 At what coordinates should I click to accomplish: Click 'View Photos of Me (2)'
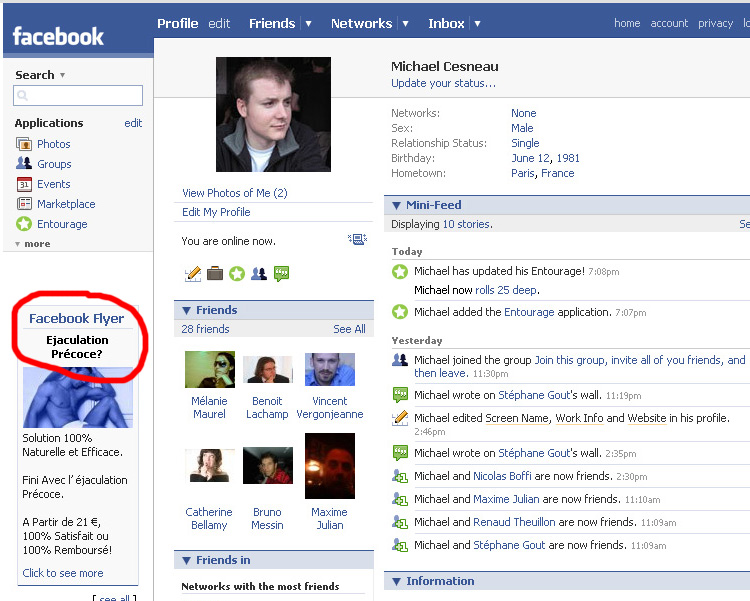(x=235, y=193)
